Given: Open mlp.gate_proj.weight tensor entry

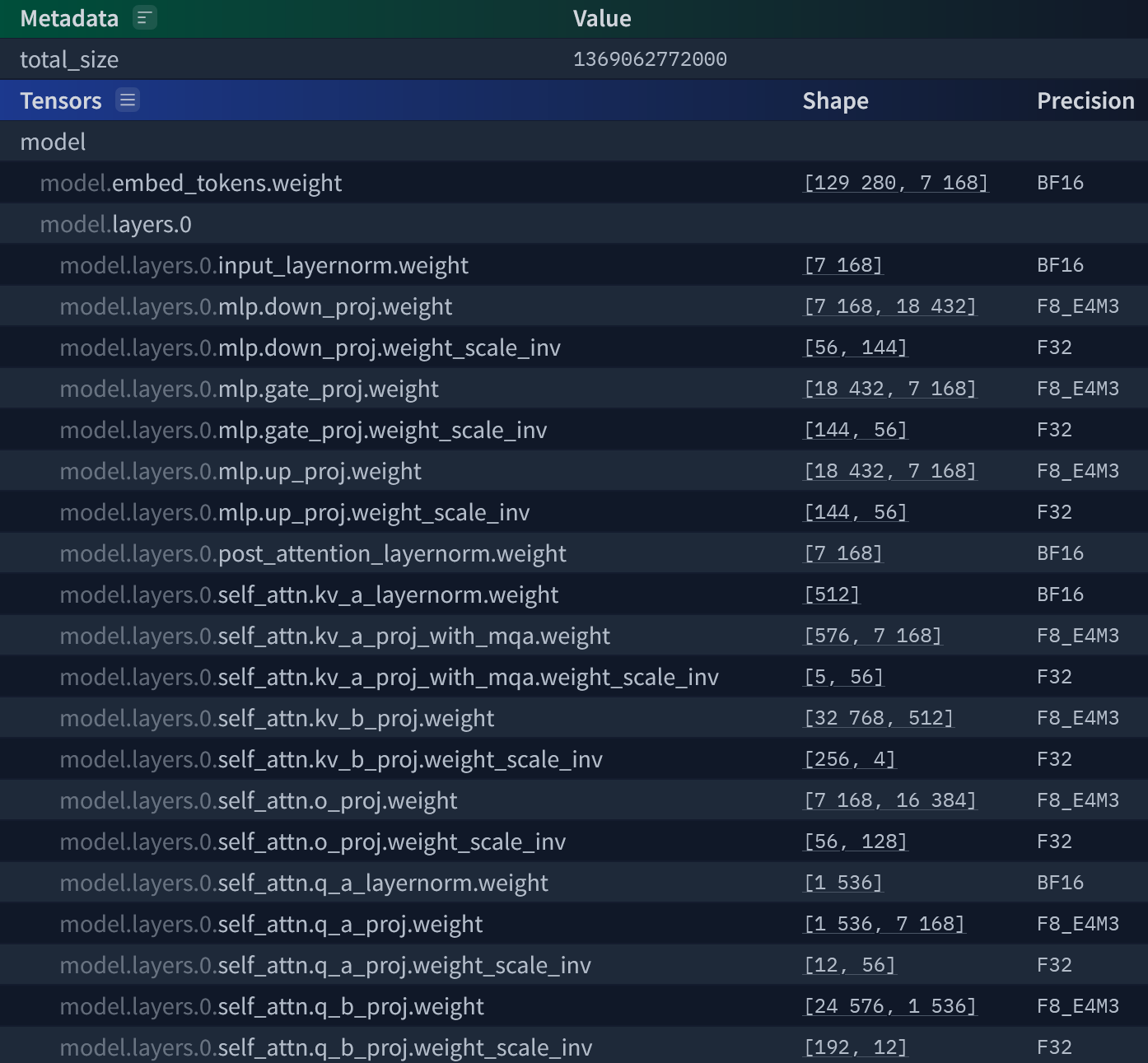Looking at the screenshot, I should pyautogui.click(x=574, y=389).
